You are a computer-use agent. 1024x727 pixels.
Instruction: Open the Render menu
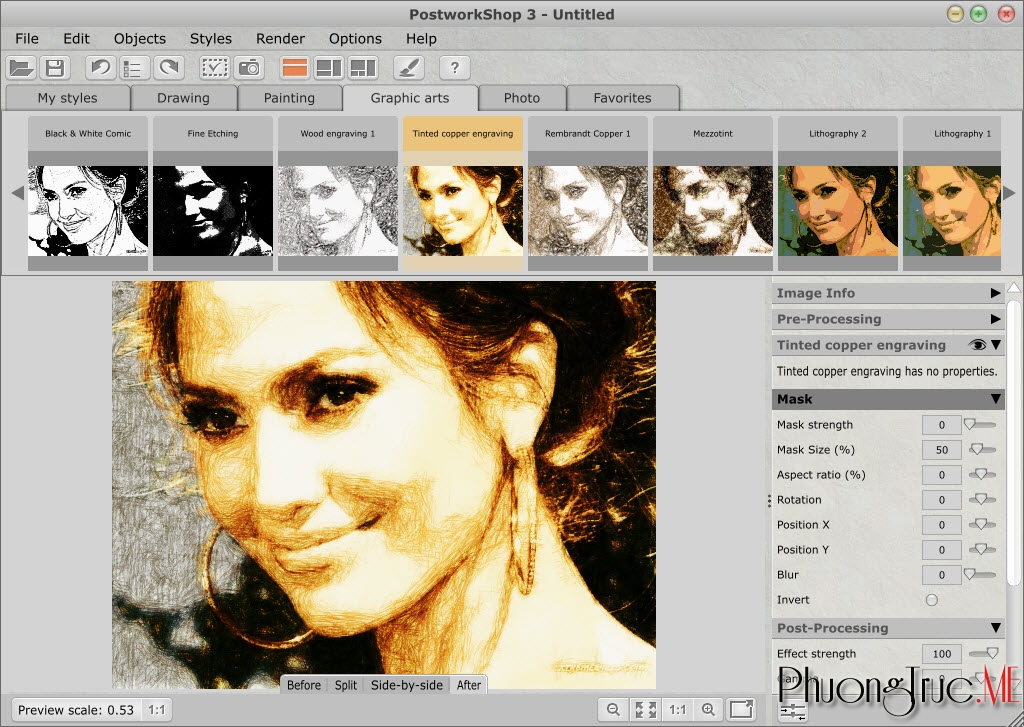[280, 38]
